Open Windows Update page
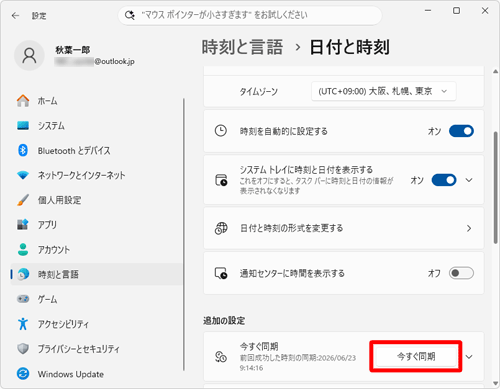This screenshot has height=389, width=500. 97,374
